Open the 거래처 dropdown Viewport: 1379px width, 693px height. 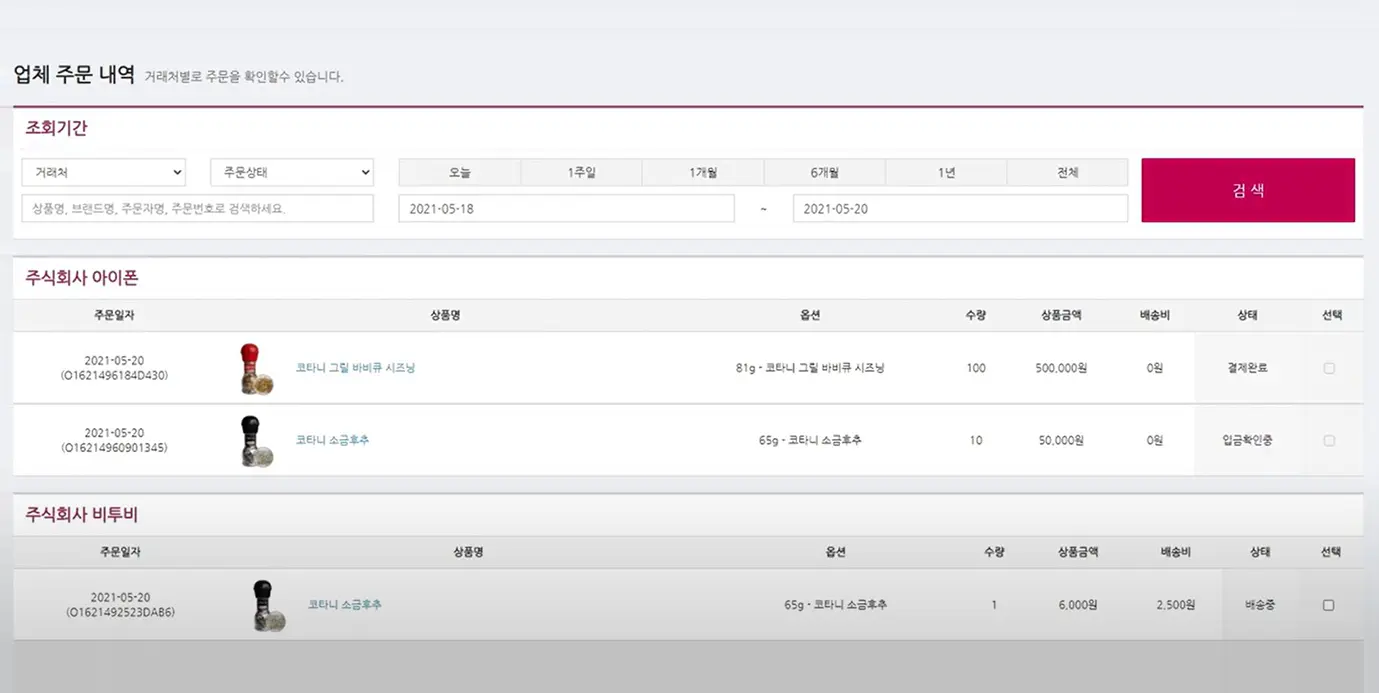[x=104, y=173]
